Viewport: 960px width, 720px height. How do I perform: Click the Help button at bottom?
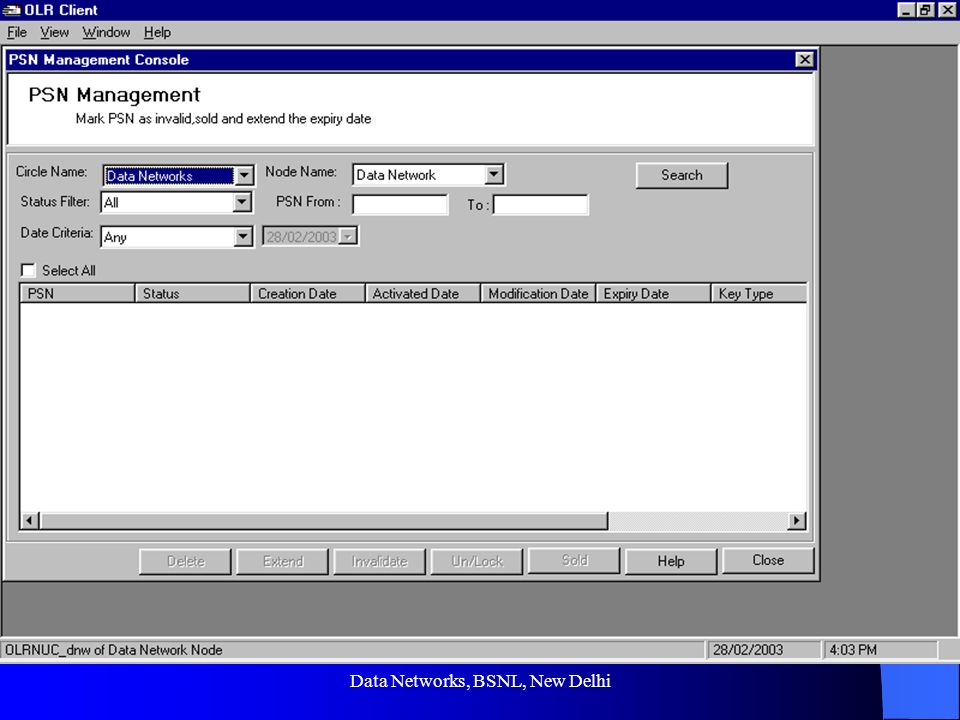coord(671,561)
